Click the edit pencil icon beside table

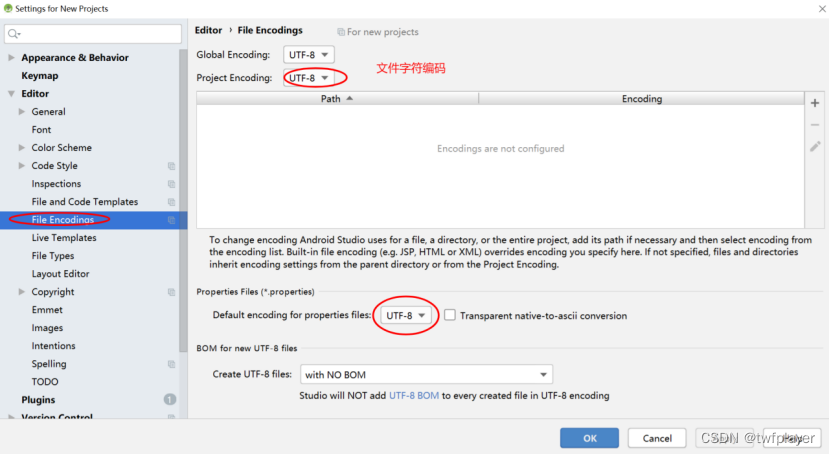pyautogui.click(x=815, y=147)
